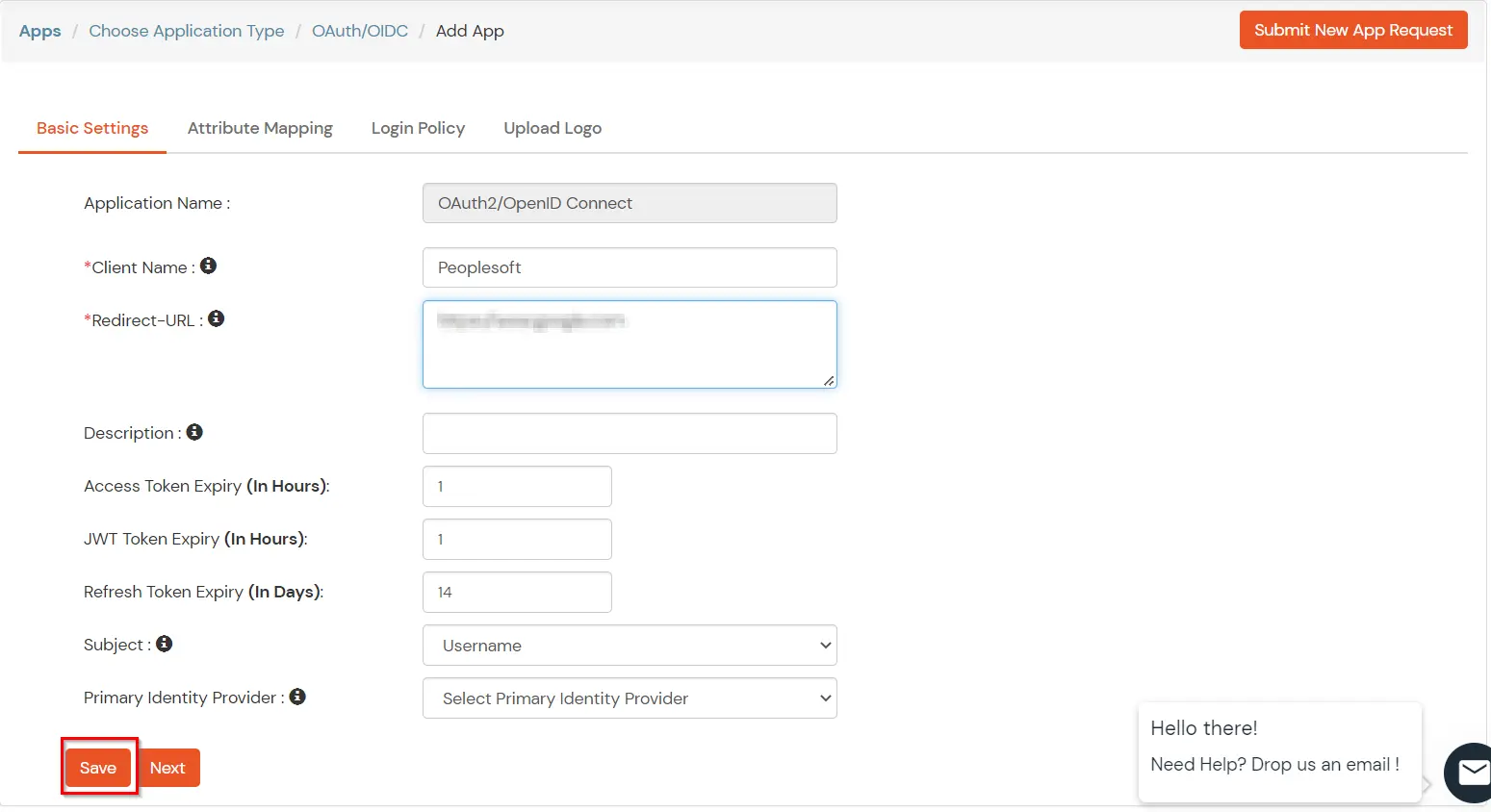Click the Client Name info icon
The image size is (1491, 812).
pyautogui.click(x=209, y=266)
